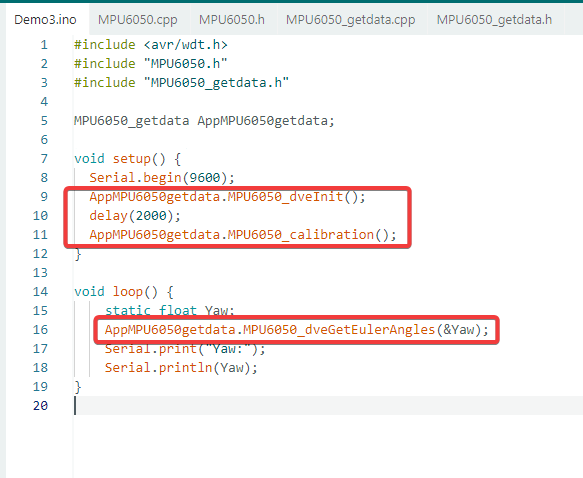Click the #include <avr/wdt.h> line
Image resolution: width=583 pixels, height=478 pixels.
151,45
